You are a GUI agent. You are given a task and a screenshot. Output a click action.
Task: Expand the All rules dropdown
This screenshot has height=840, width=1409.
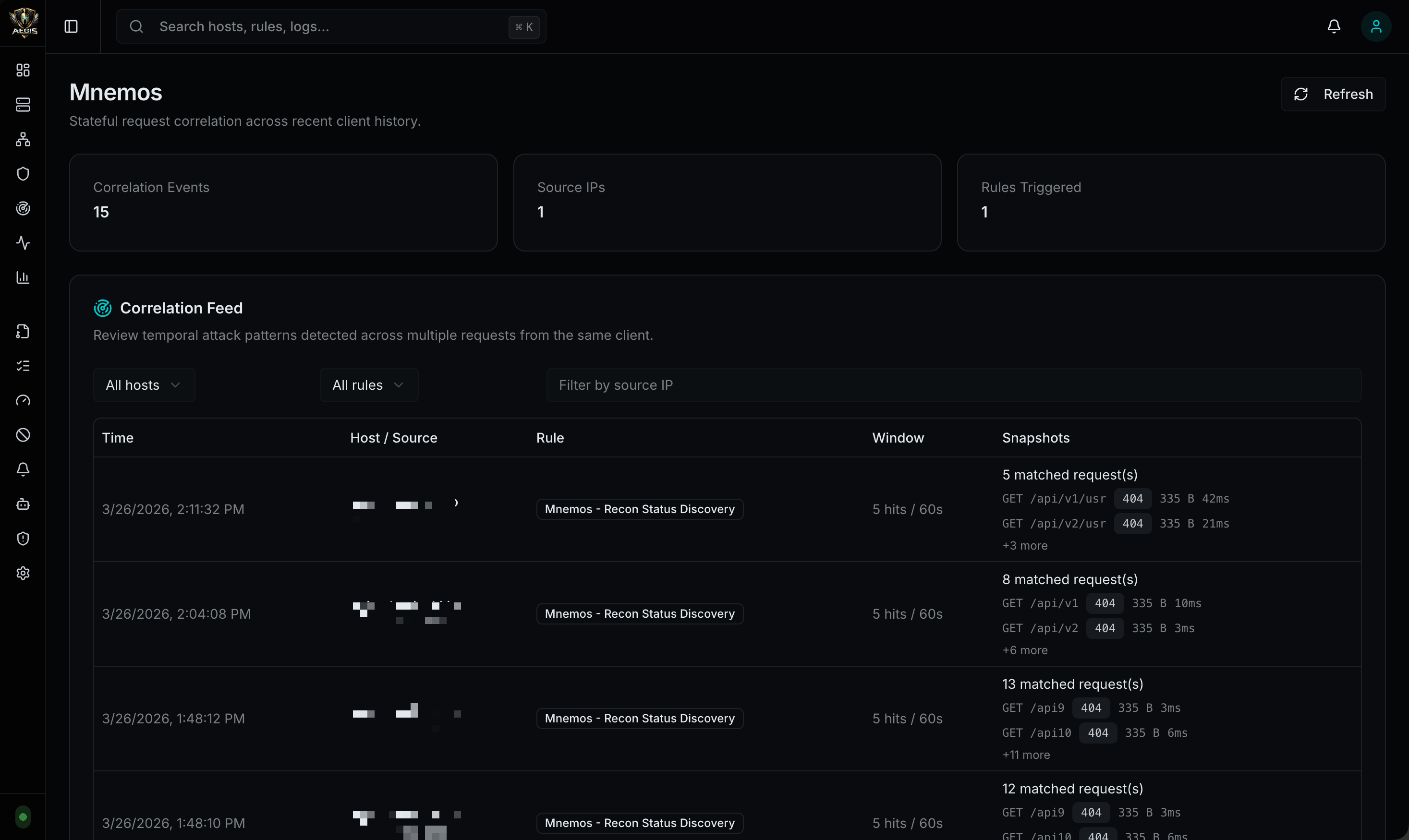click(369, 385)
